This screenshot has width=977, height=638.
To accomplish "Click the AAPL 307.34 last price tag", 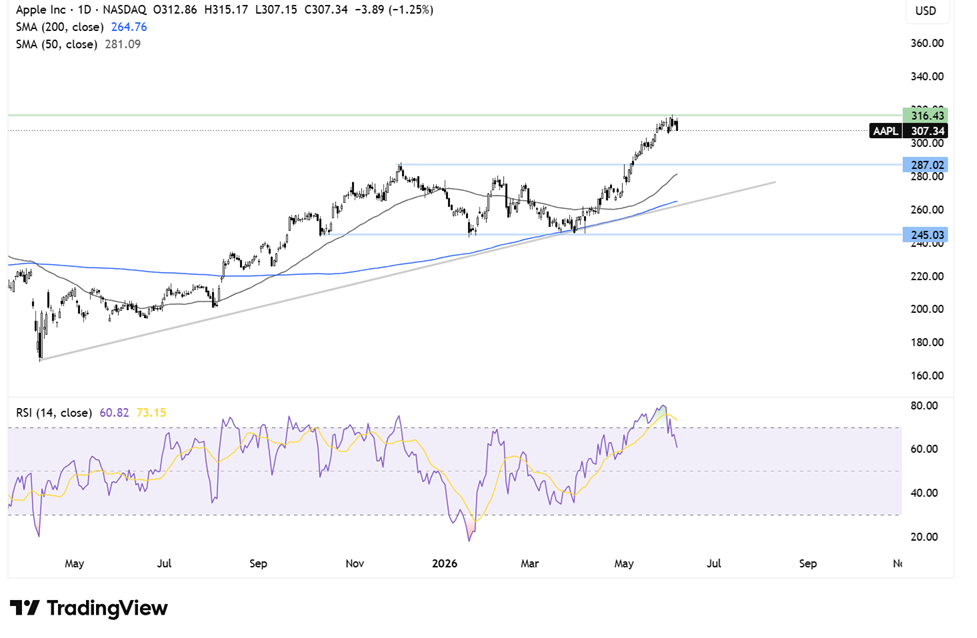I will tap(909, 131).
